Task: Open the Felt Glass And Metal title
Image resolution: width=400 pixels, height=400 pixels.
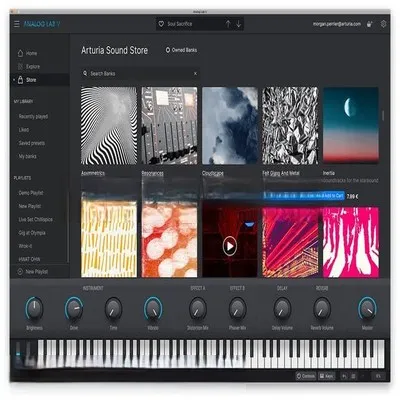Action: pyautogui.click(x=281, y=173)
